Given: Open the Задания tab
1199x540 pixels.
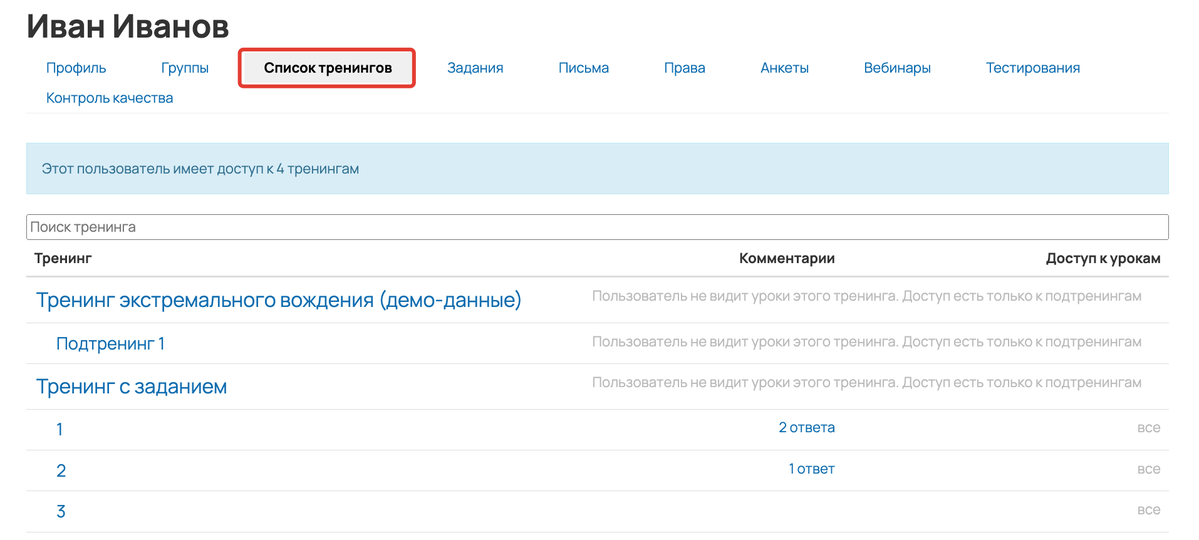Looking at the screenshot, I should click(475, 68).
